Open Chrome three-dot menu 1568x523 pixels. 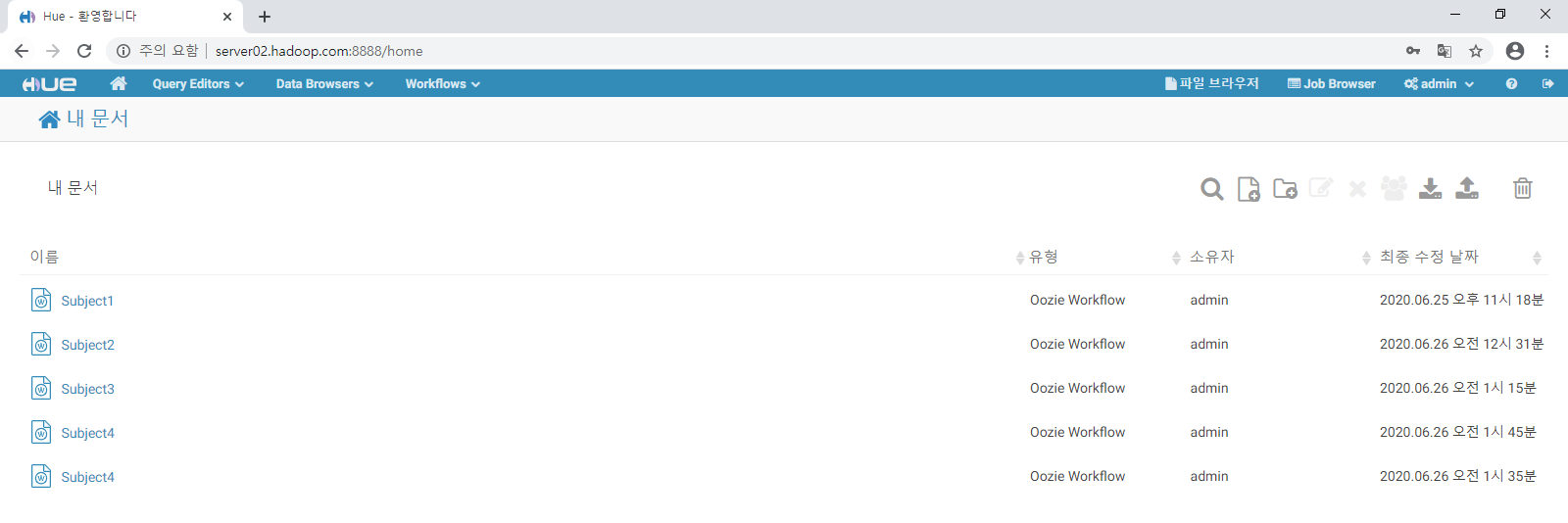click(1546, 51)
